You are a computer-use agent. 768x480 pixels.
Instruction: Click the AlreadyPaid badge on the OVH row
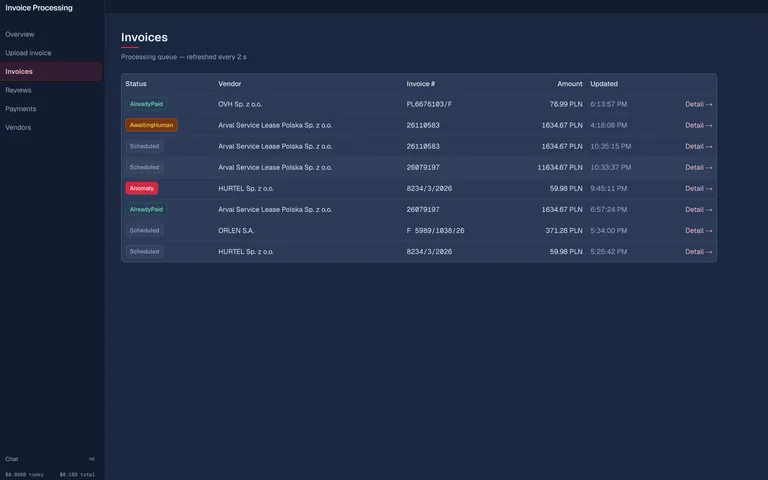coord(146,104)
